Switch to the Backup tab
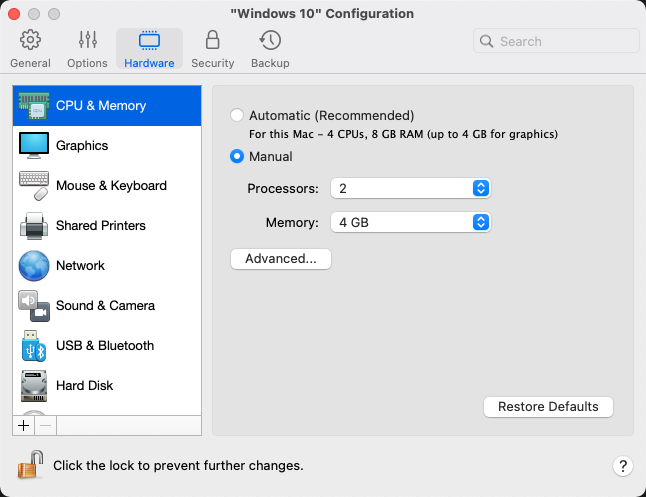The image size is (646, 497). pyautogui.click(x=270, y=49)
